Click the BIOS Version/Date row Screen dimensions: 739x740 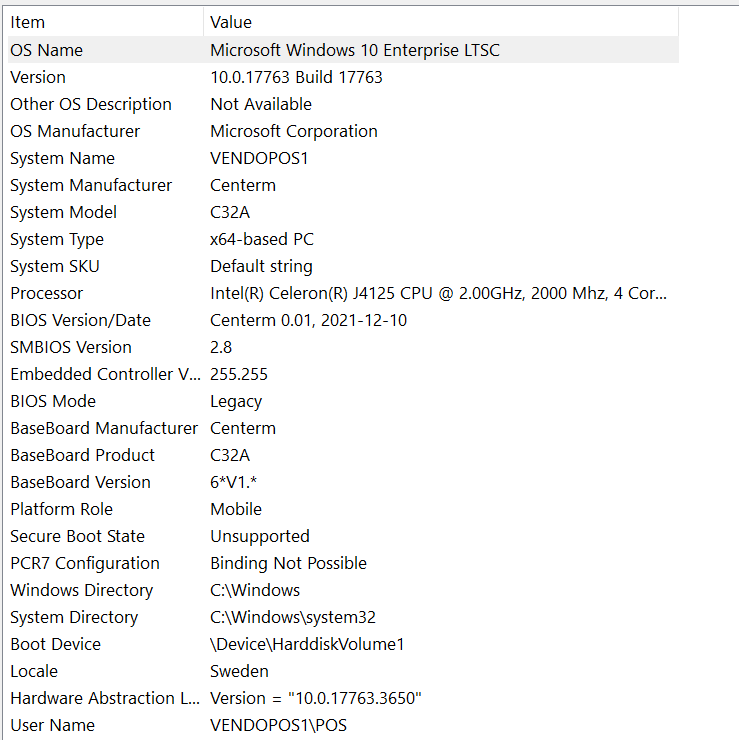coord(80,320)
